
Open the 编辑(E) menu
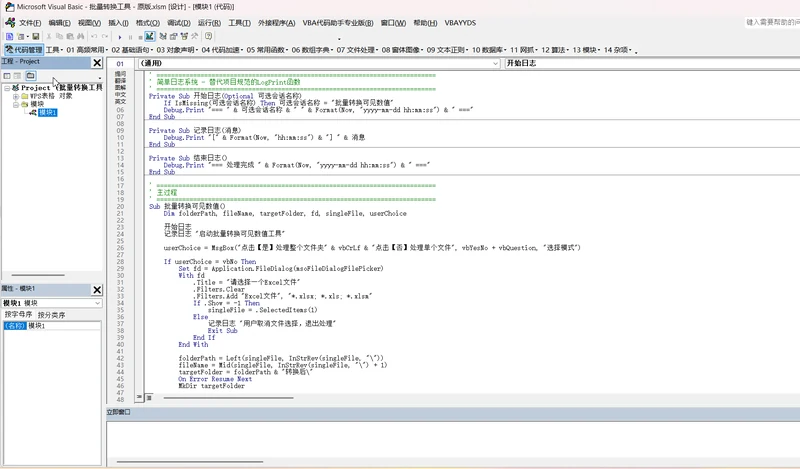(x=60, y=23)
